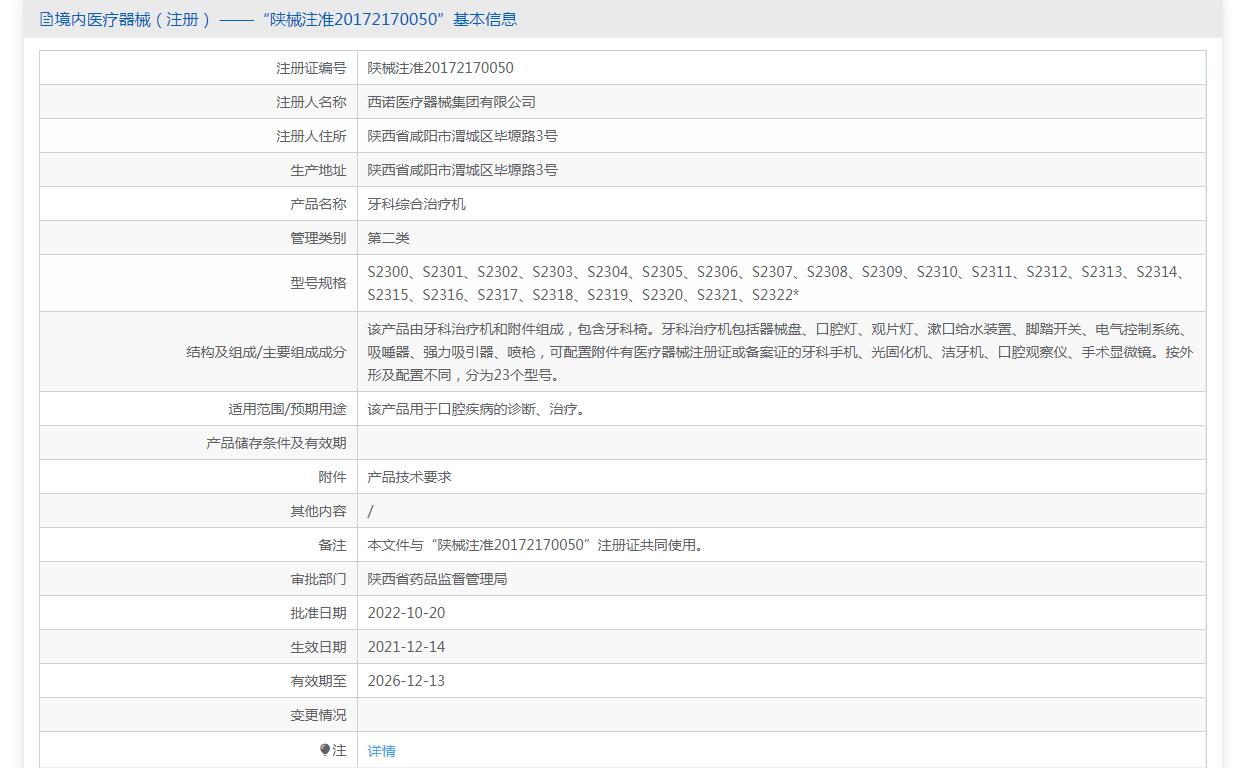Click the 注册人住所 label
The width and height of the screenshot is (1252, 768).
click(311, 136)
